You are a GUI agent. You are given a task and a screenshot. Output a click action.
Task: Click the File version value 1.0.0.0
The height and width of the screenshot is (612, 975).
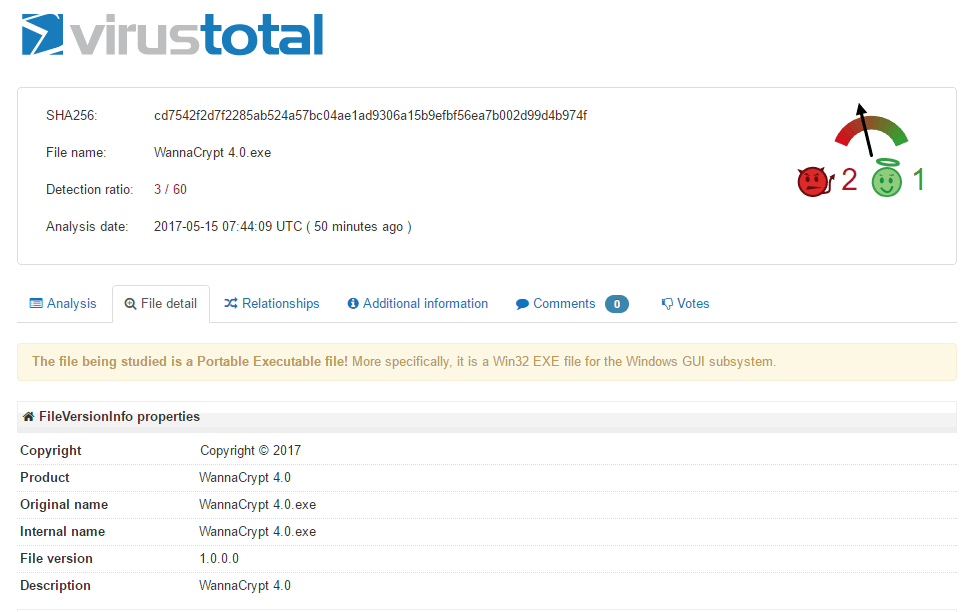coord(219,559)
